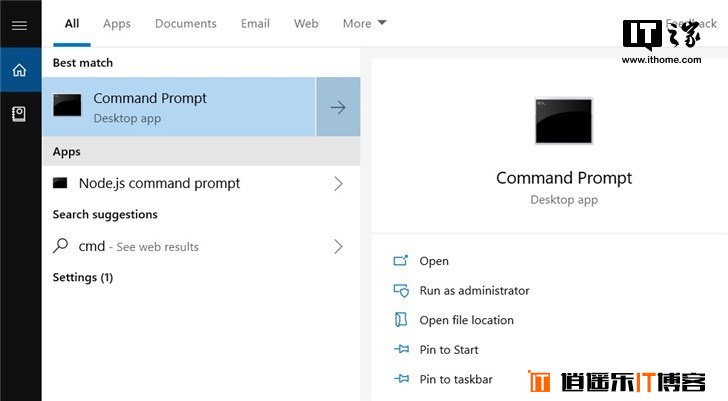Image resolution: width=728 pixels, height=401 pixels.
Task: Click the Pin to Start pin icon
Action: click(x=401, y=349)
